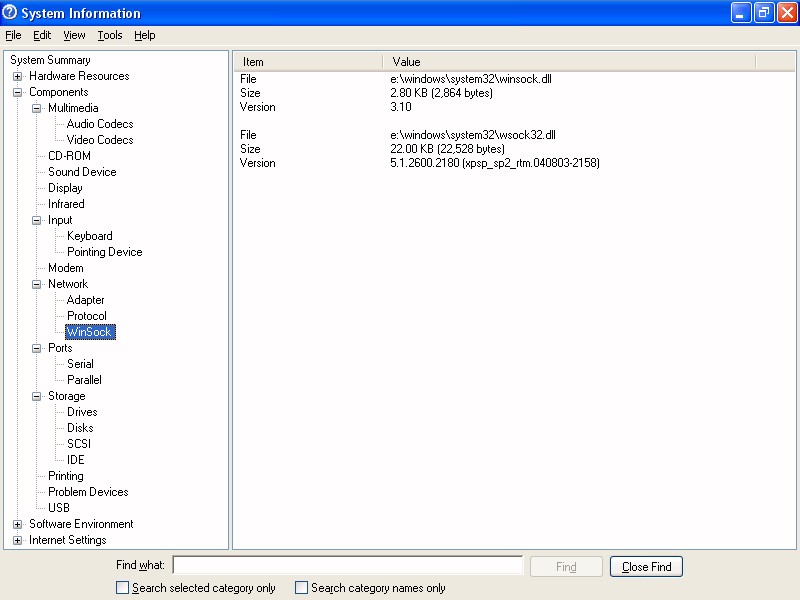Select Audio Codecs category

pos(100,124)
